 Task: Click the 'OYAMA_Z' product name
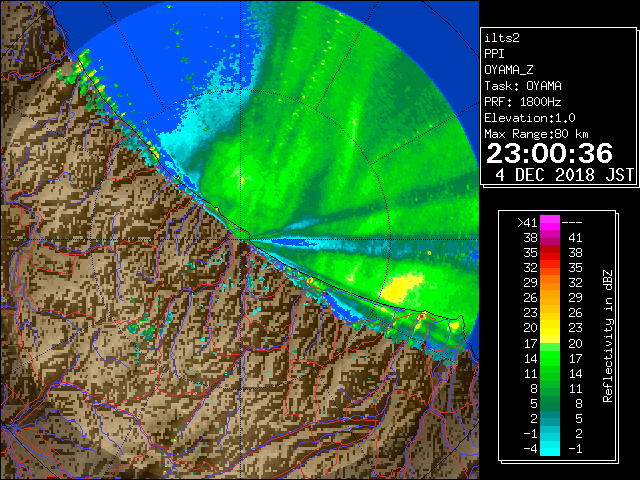(x=509, y=70)
